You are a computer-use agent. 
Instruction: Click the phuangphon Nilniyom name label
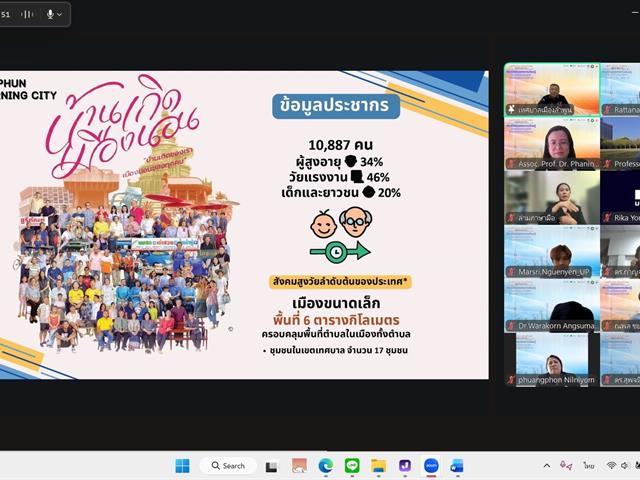(x=556, y=380)
